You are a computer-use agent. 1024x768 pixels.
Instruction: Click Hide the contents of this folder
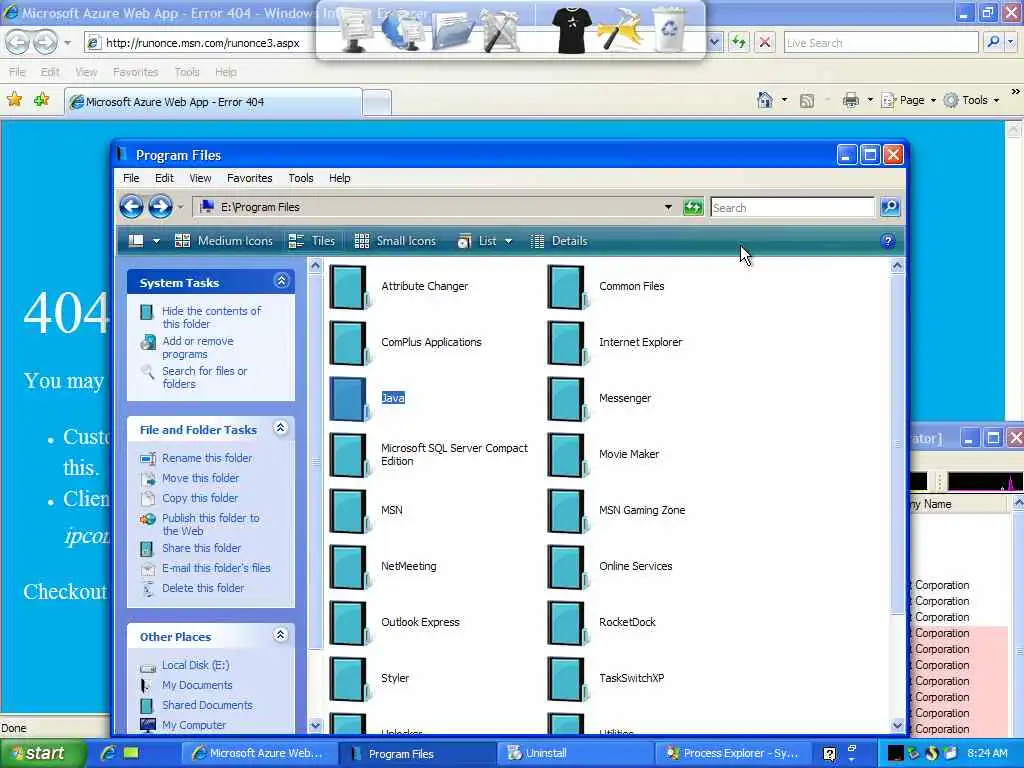(212, 317)
